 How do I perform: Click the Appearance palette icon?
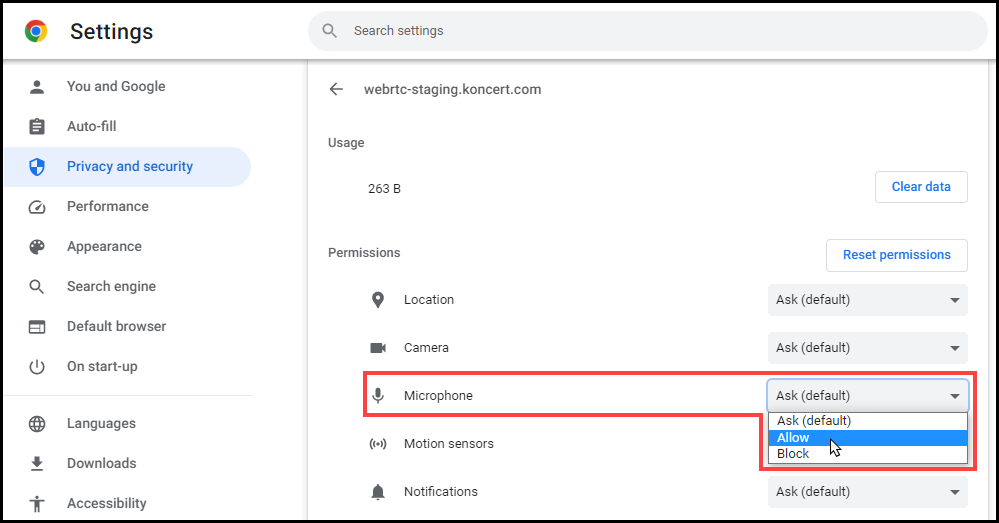[x=37, y=247]
